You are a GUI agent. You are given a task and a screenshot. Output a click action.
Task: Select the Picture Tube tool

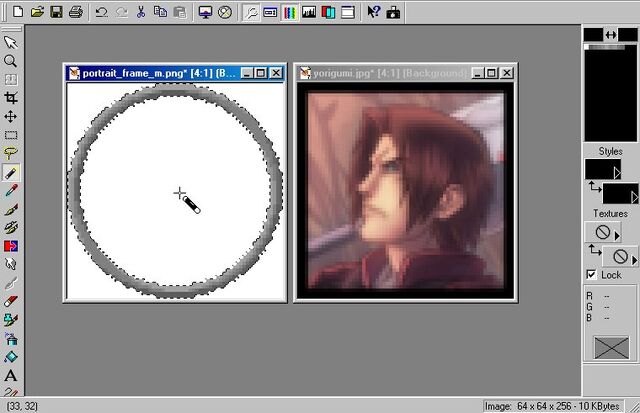[x=11, y=320]
